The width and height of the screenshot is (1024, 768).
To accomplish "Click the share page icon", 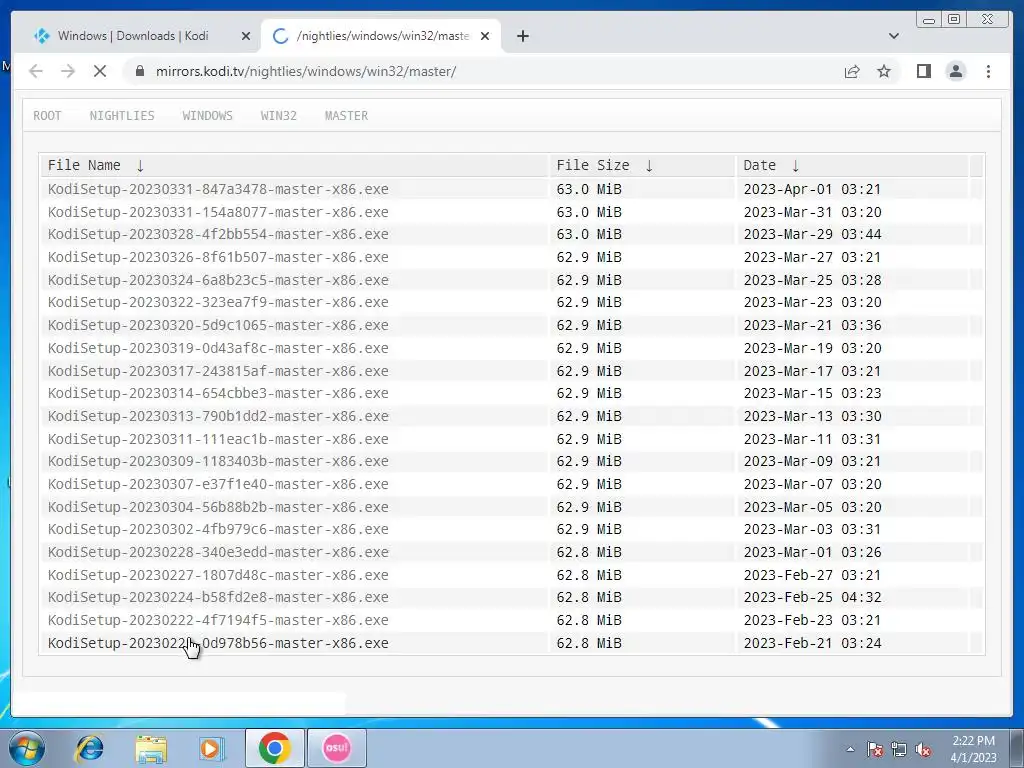I will 852,71.
